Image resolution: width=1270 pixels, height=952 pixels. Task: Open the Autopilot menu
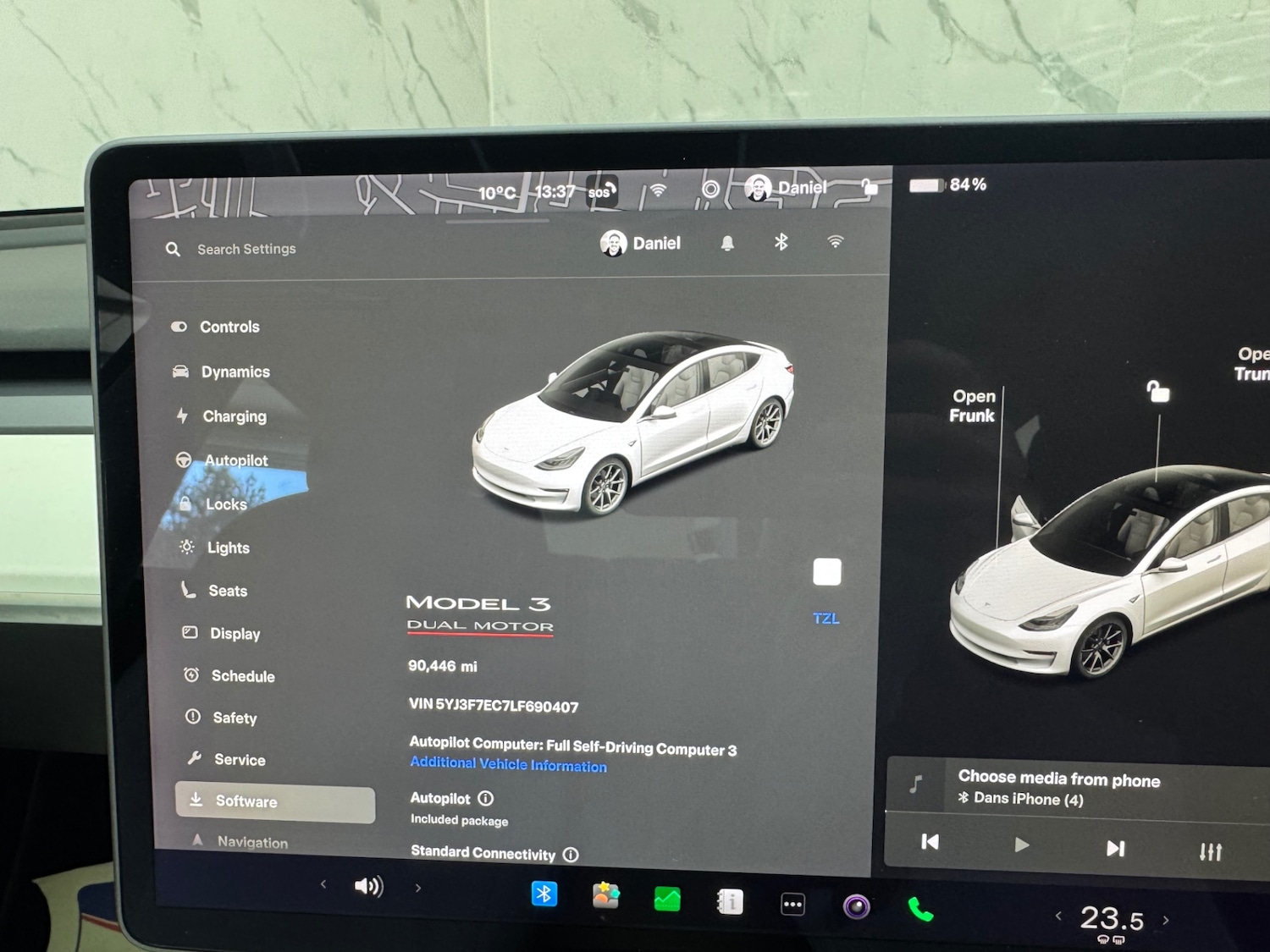222,460
